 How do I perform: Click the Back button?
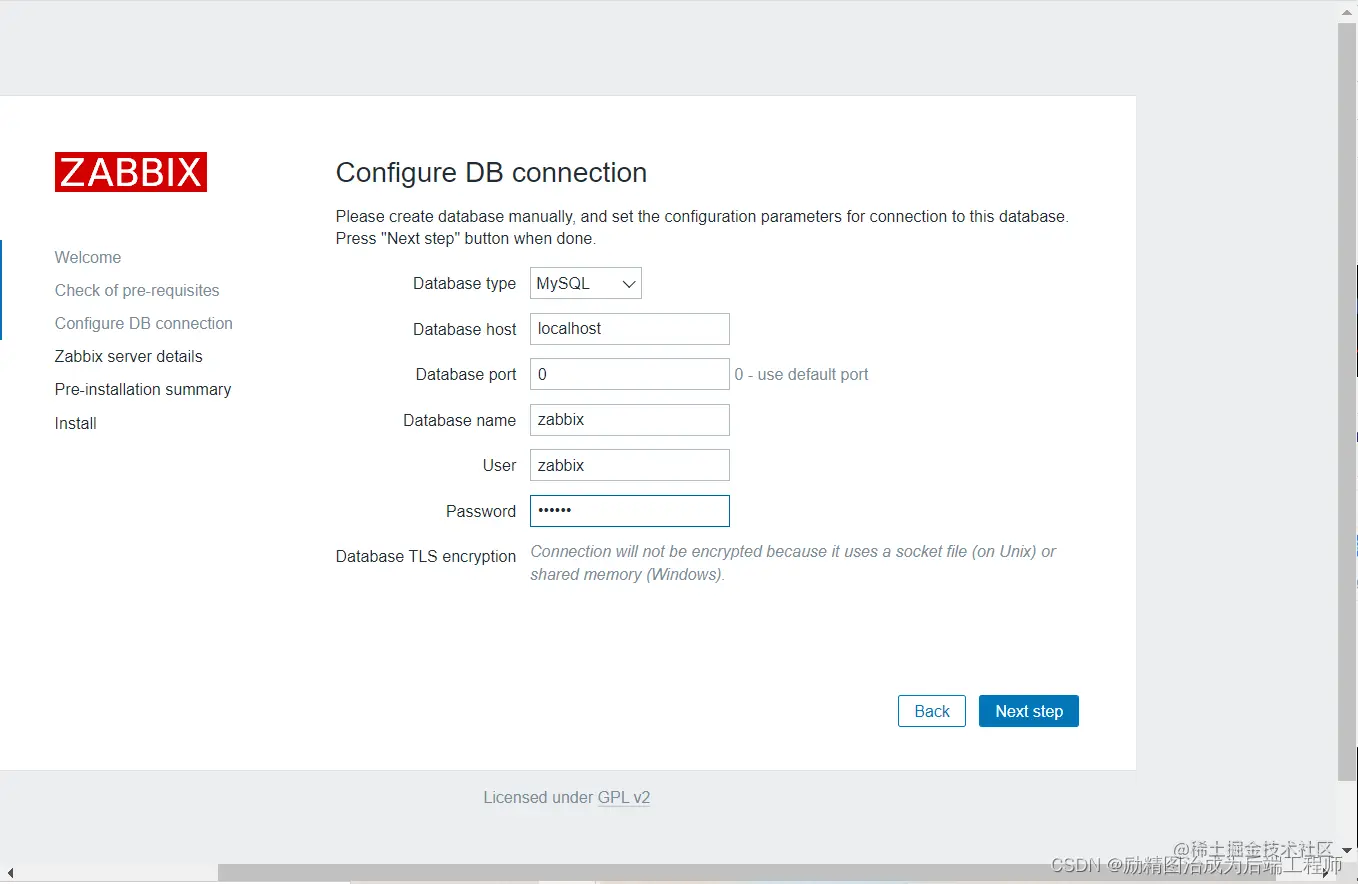(x=932, y=711)
